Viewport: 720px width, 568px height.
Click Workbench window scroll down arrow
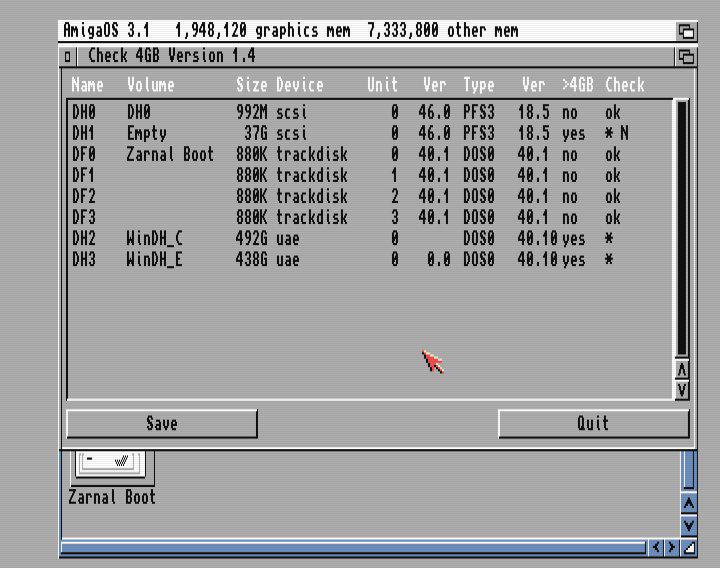point(688,525)
